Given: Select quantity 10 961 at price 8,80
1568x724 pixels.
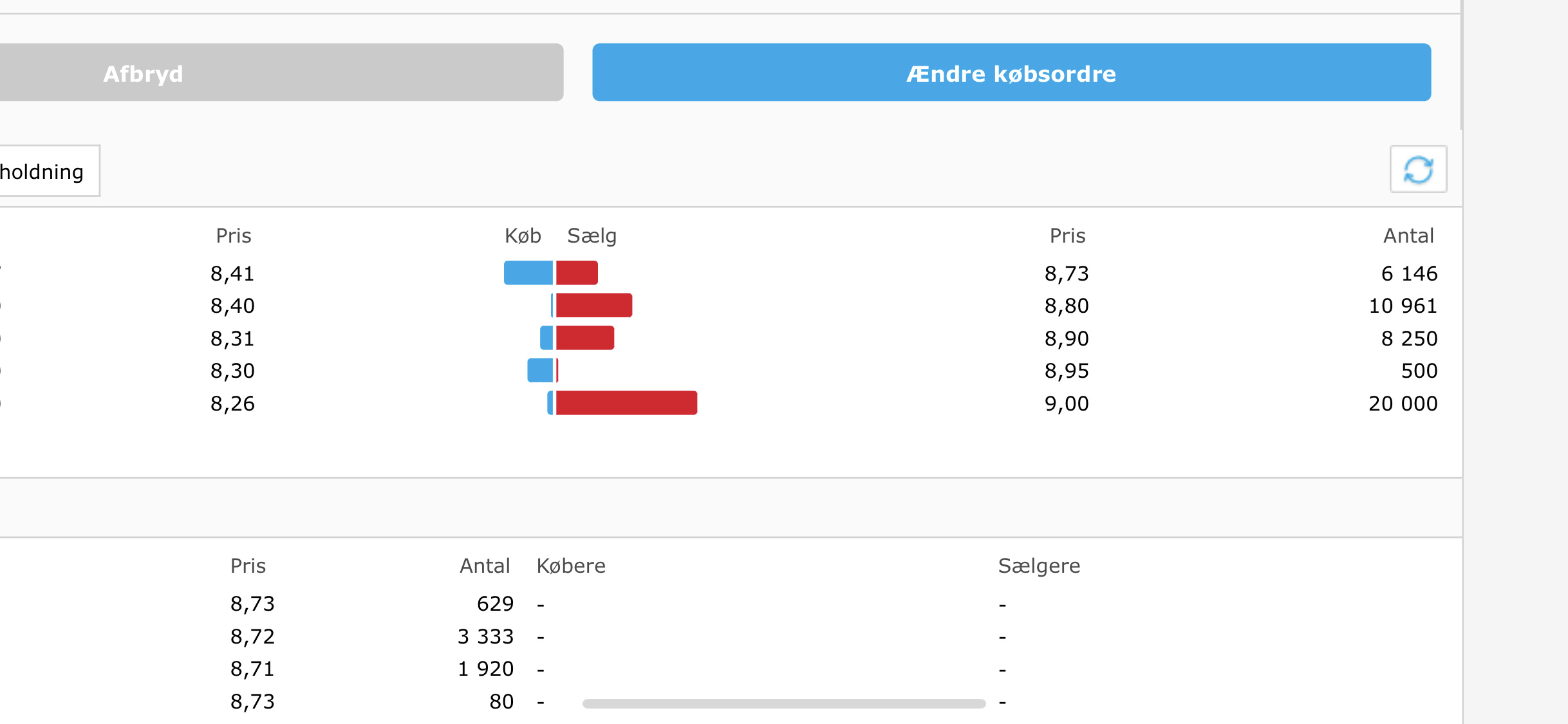Looking at the screenshot, I should click(1403, 306).
